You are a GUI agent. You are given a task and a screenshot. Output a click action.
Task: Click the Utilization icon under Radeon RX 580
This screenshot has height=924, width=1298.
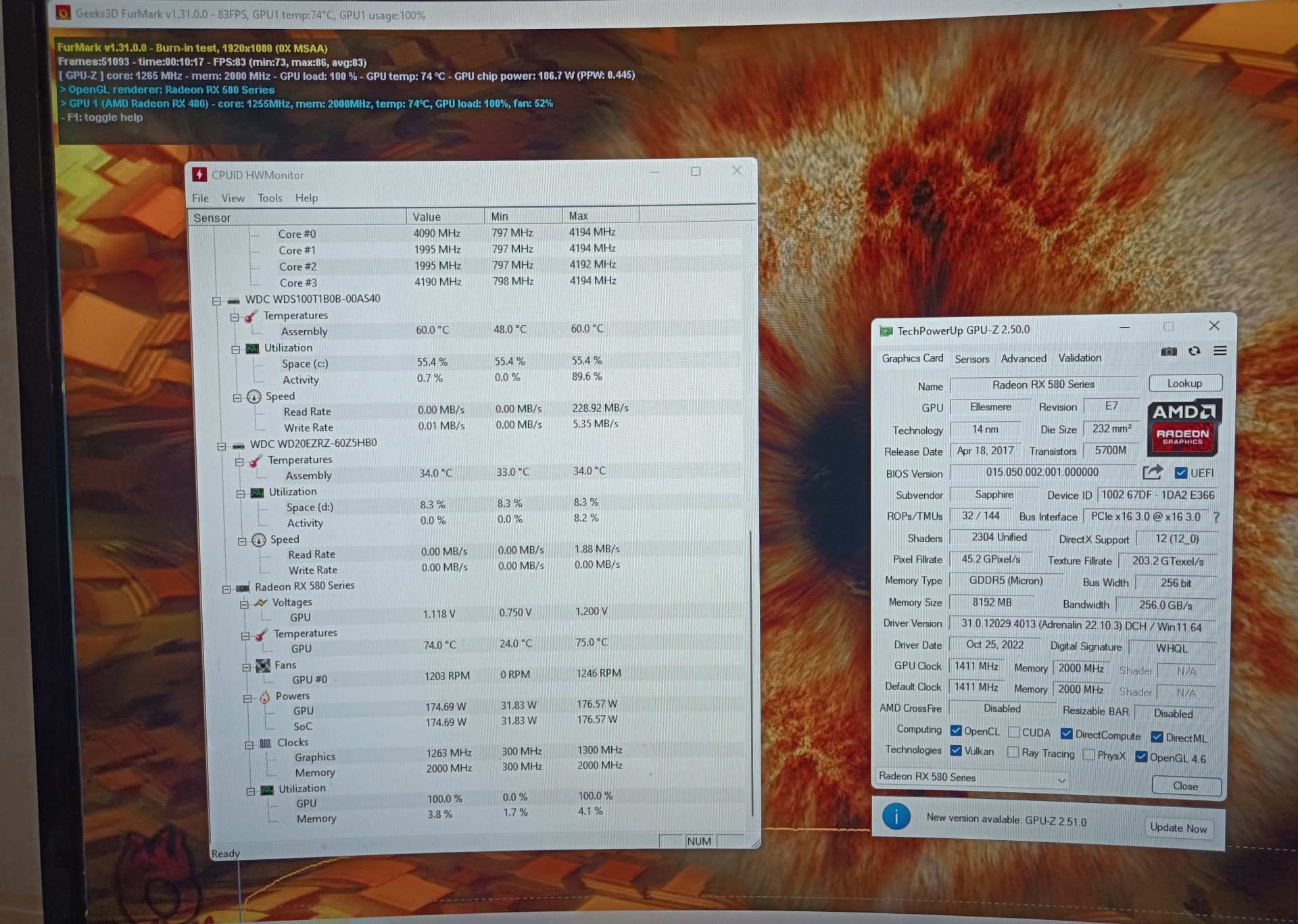pos(268,789)
